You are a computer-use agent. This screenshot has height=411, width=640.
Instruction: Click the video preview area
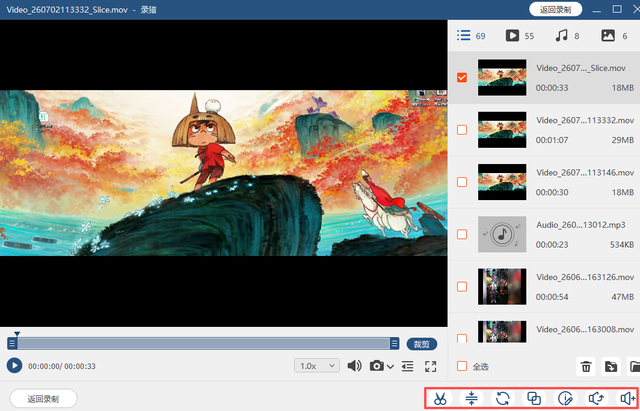pos(224,173)
